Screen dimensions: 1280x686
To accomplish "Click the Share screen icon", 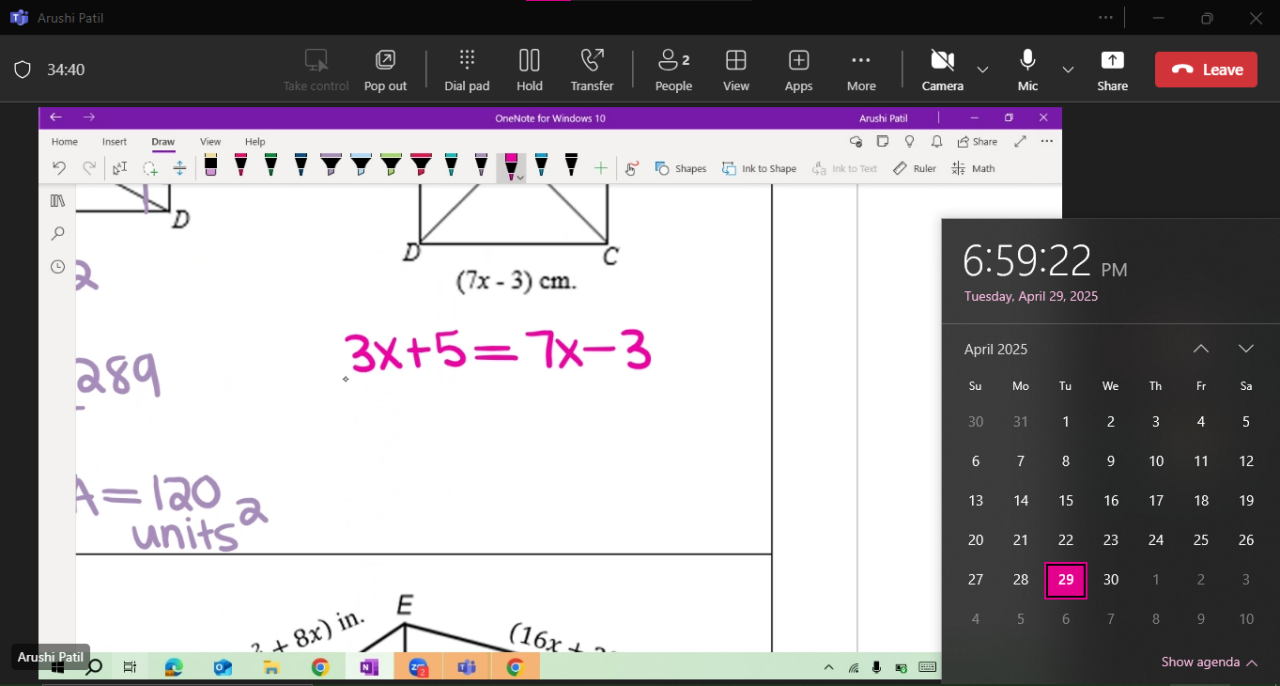I will 1112,69.
